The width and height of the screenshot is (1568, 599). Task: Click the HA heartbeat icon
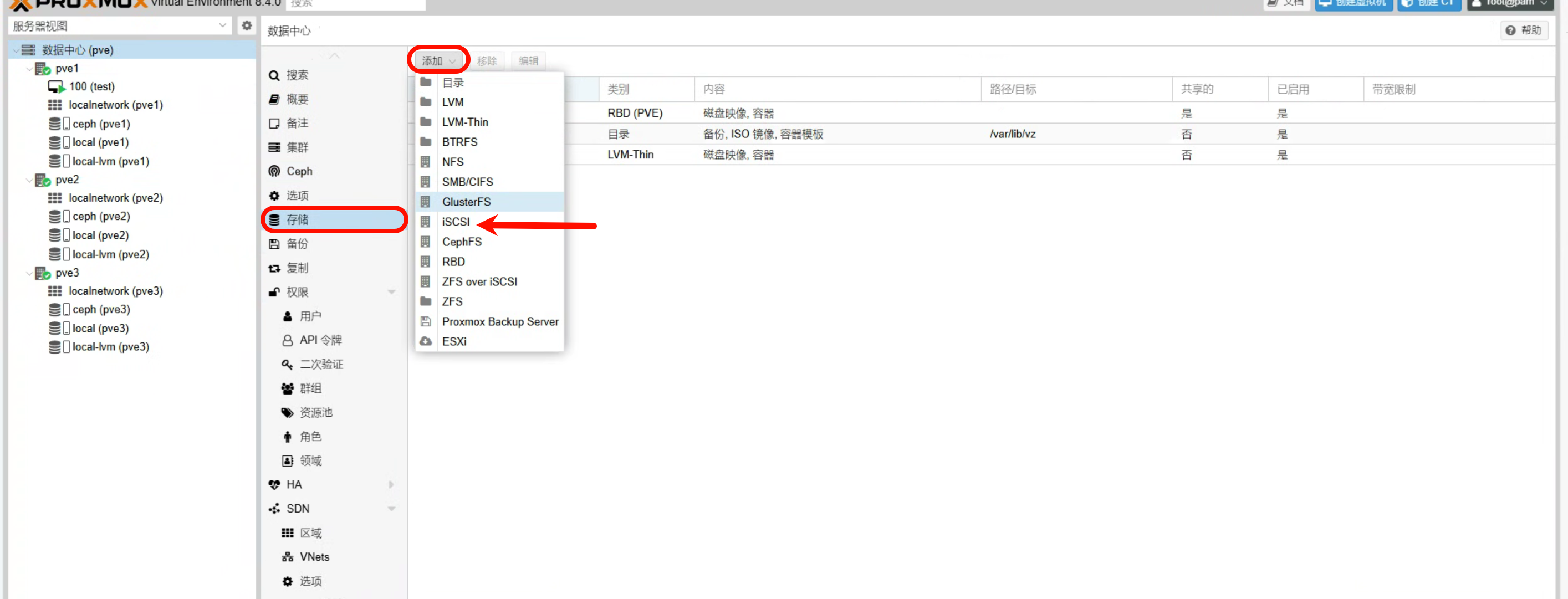click(274, 484)
